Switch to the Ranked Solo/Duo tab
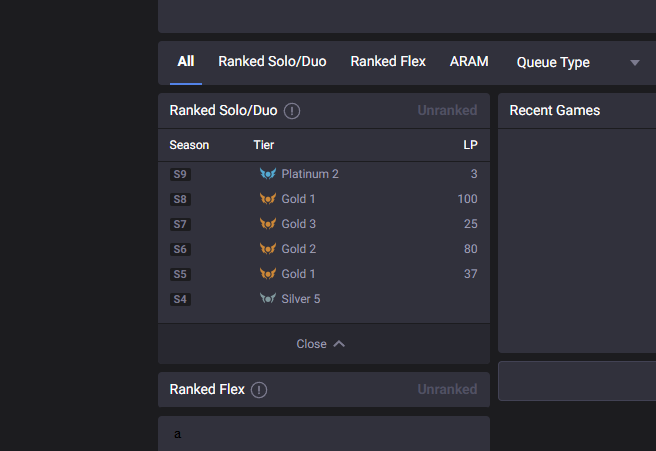Viewport: 656px width, 451px height. 272,62
